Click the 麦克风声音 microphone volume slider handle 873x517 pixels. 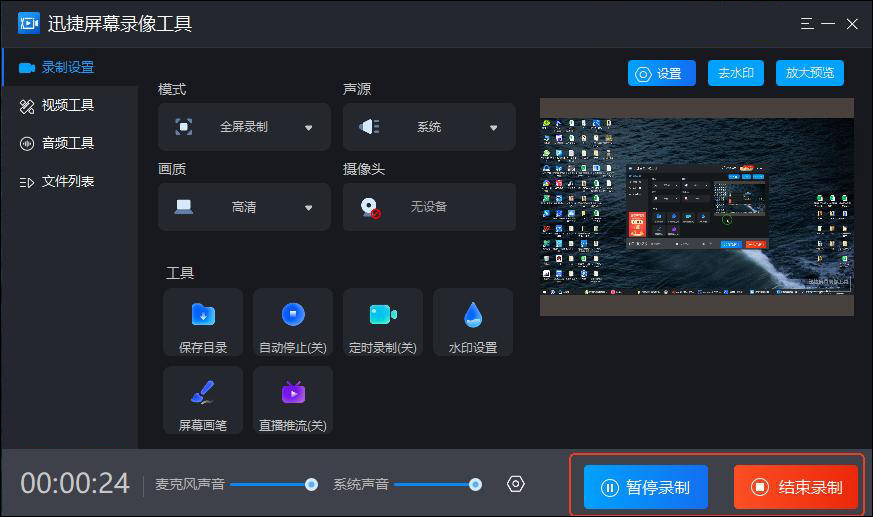coord(311,484)
